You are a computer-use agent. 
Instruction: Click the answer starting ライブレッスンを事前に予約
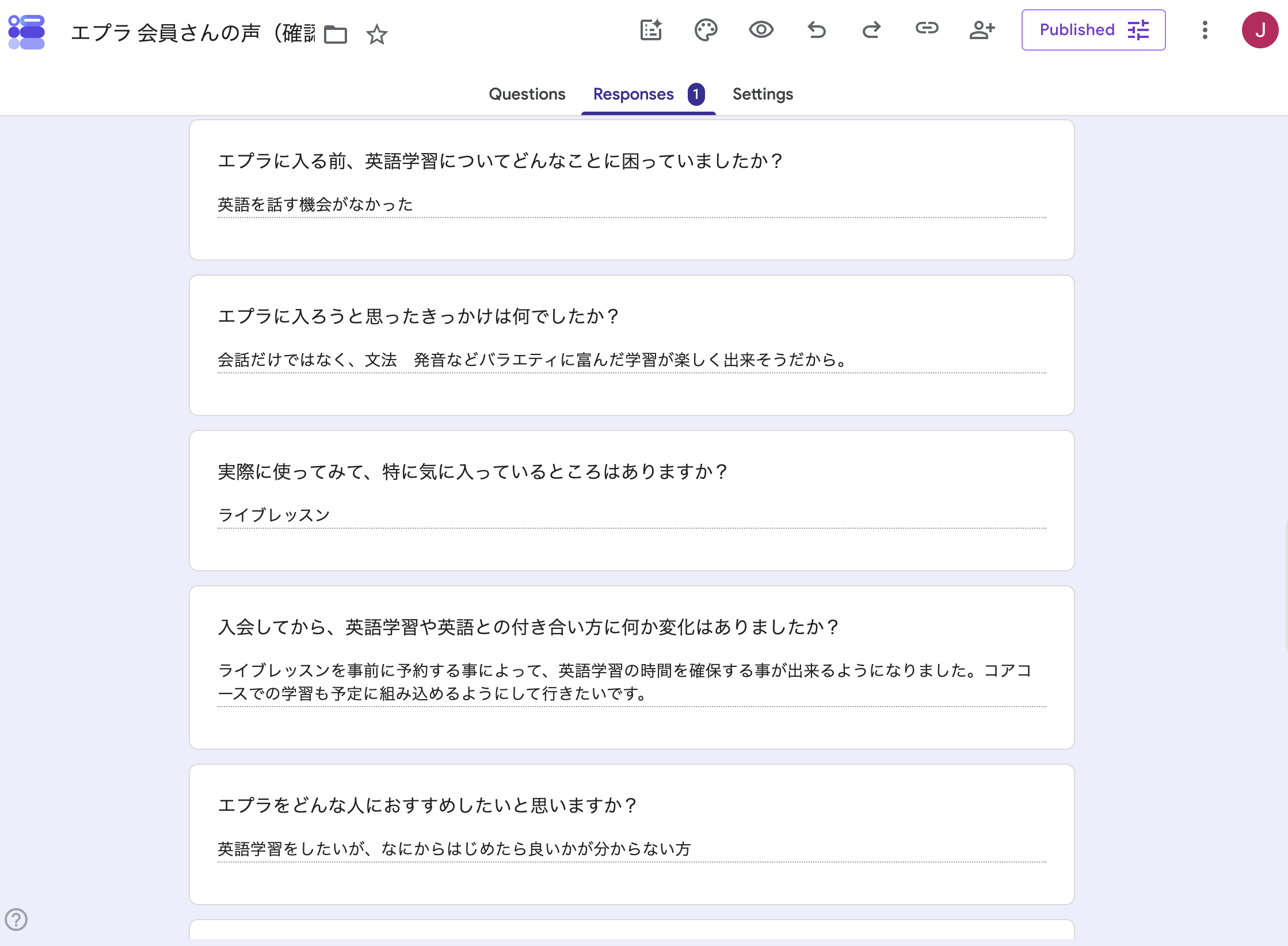click(625, 682)
